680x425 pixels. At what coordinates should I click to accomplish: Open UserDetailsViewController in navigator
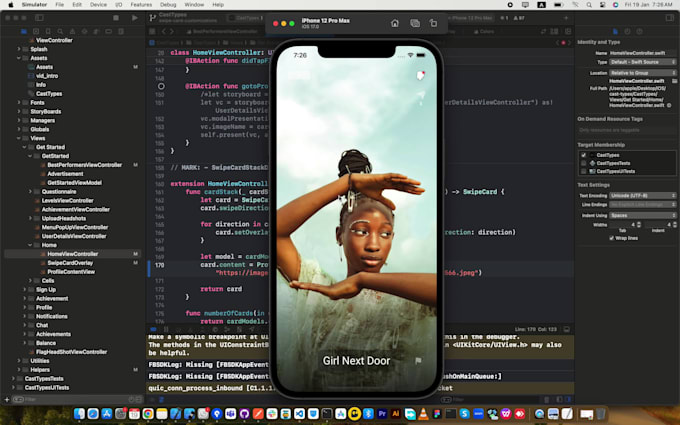click(74, 236)
